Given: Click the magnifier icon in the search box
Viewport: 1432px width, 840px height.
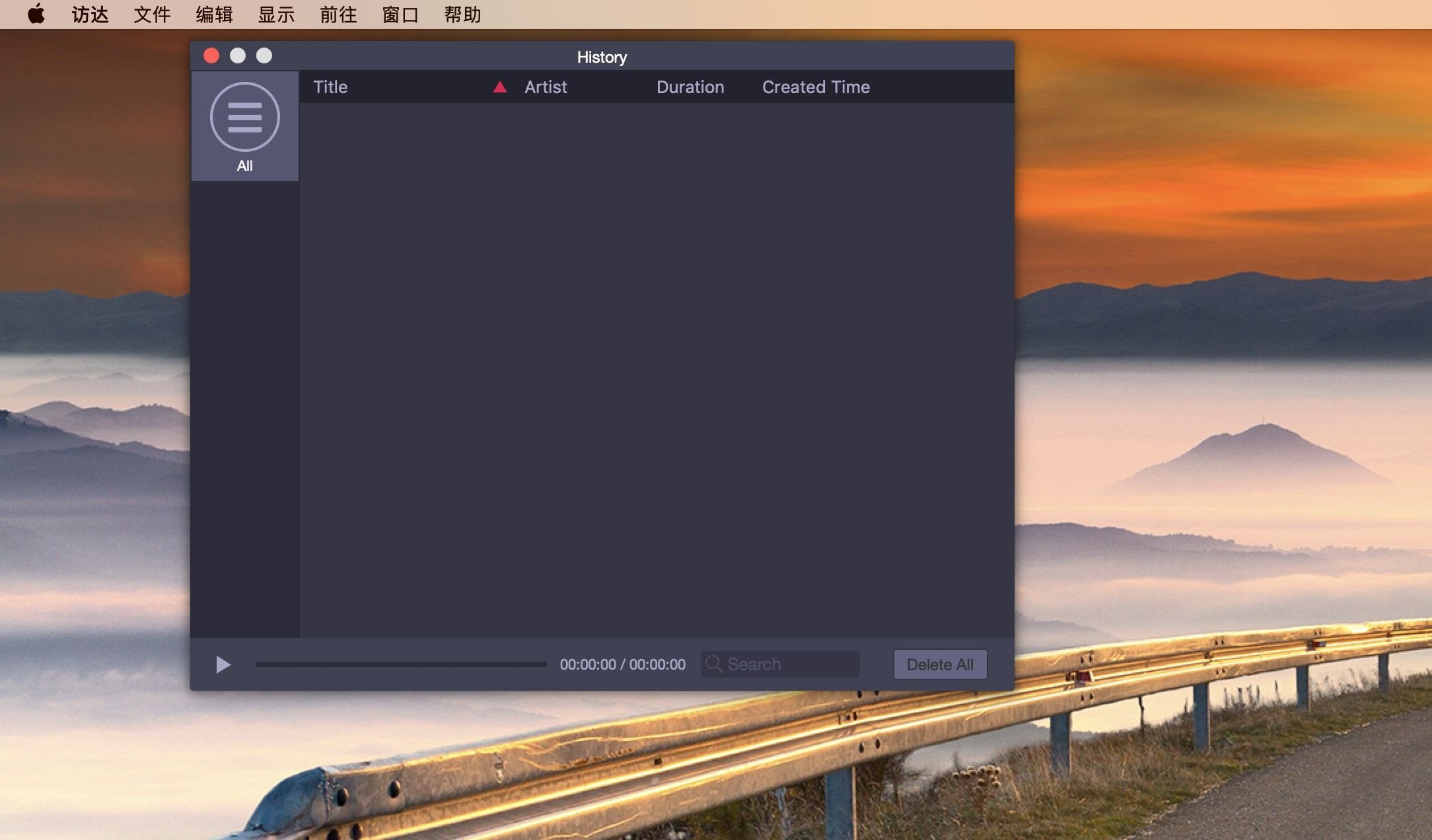Looking at the screenshot, I should click(x=713, y=664).
